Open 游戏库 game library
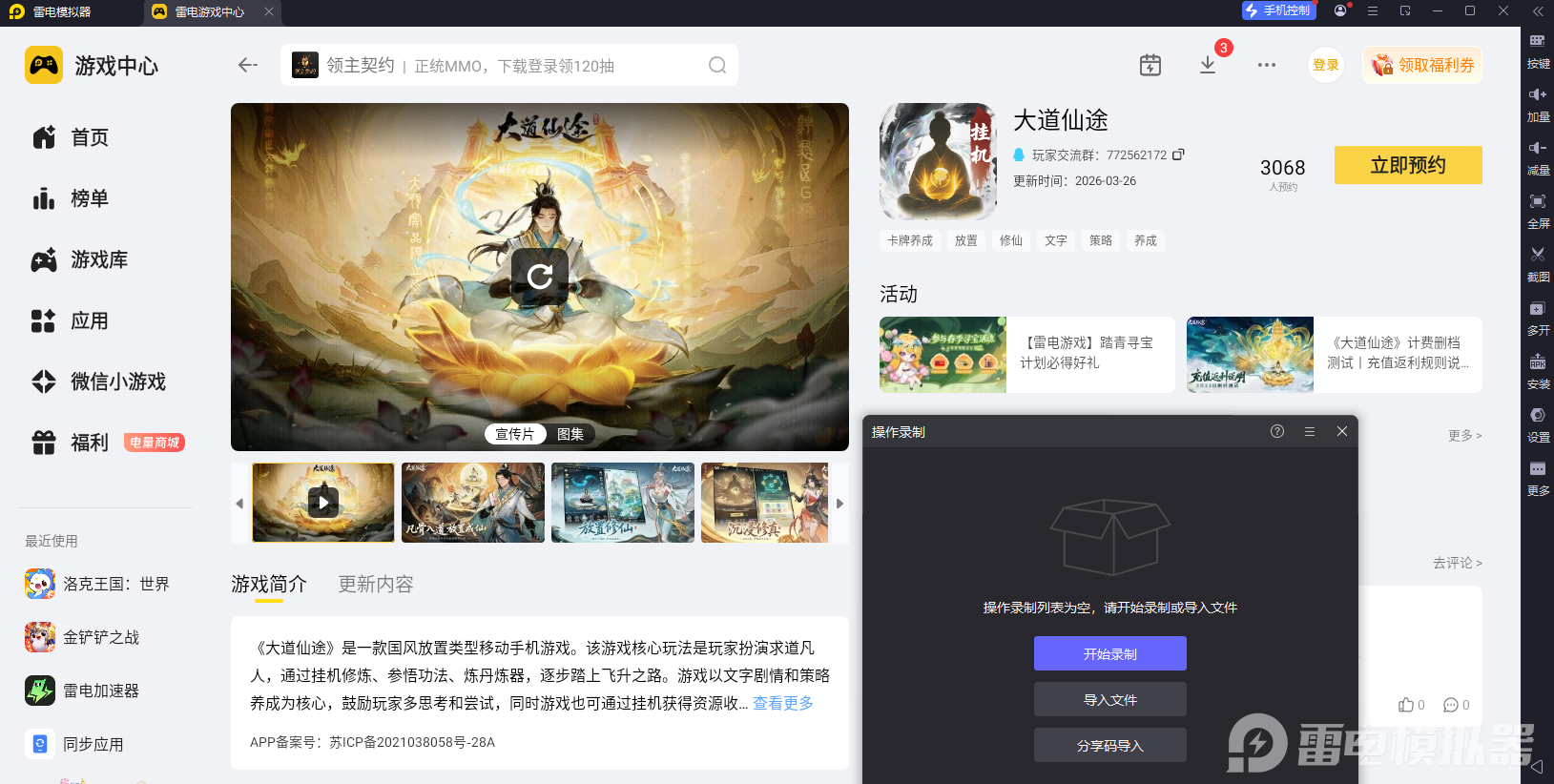 (80, 259)
